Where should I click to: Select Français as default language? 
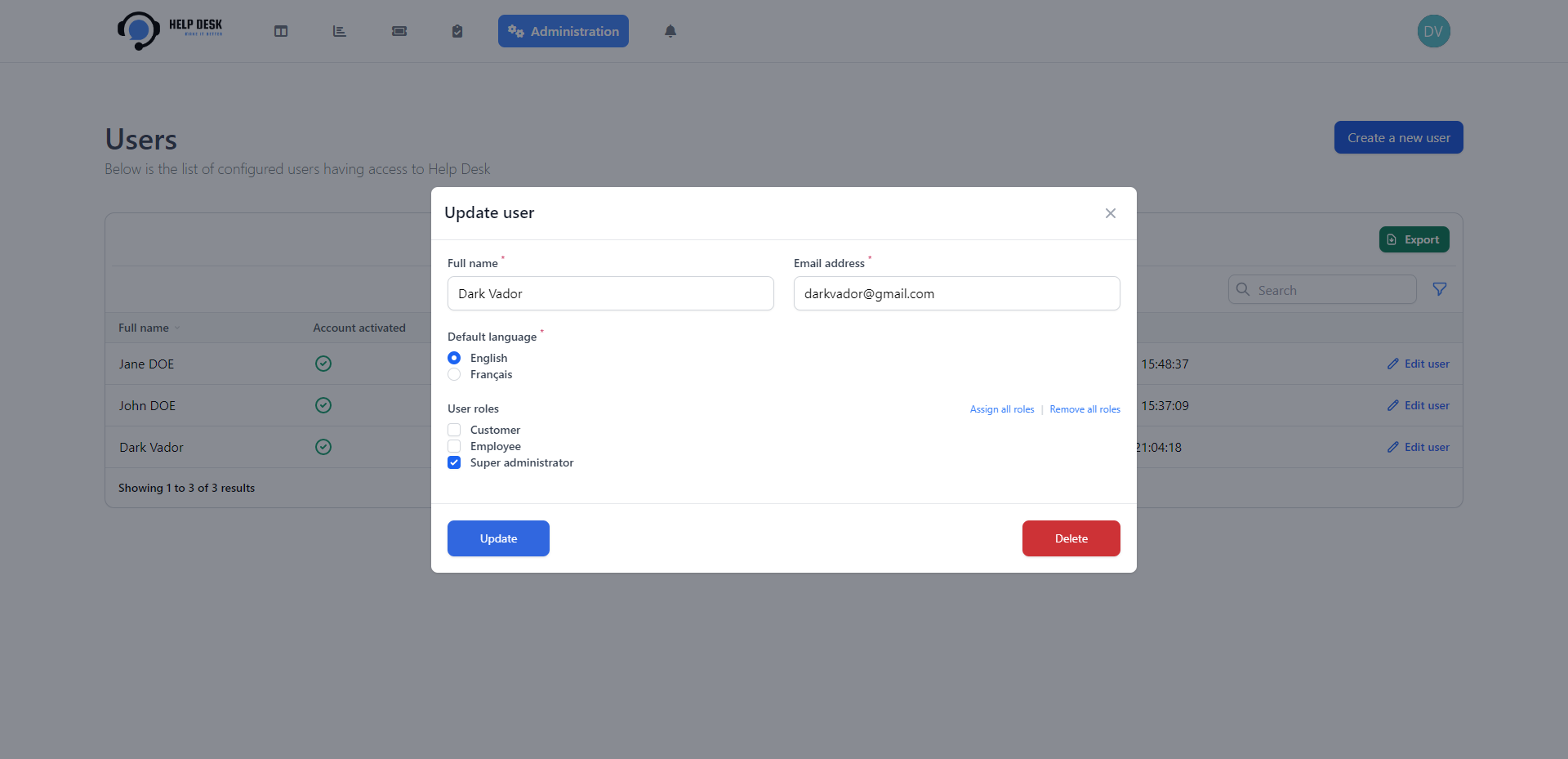[x=454, y=374]
